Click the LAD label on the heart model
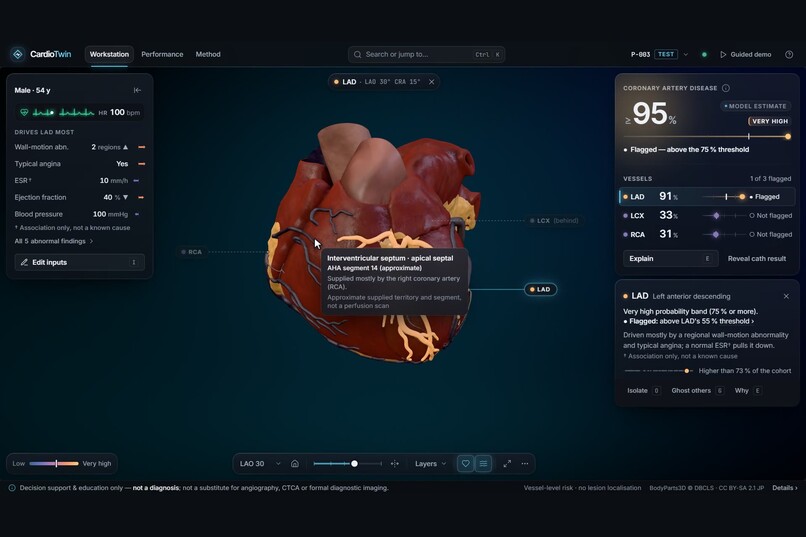The width and height of the screenshot is (806, 537). (x=540, y=289)
